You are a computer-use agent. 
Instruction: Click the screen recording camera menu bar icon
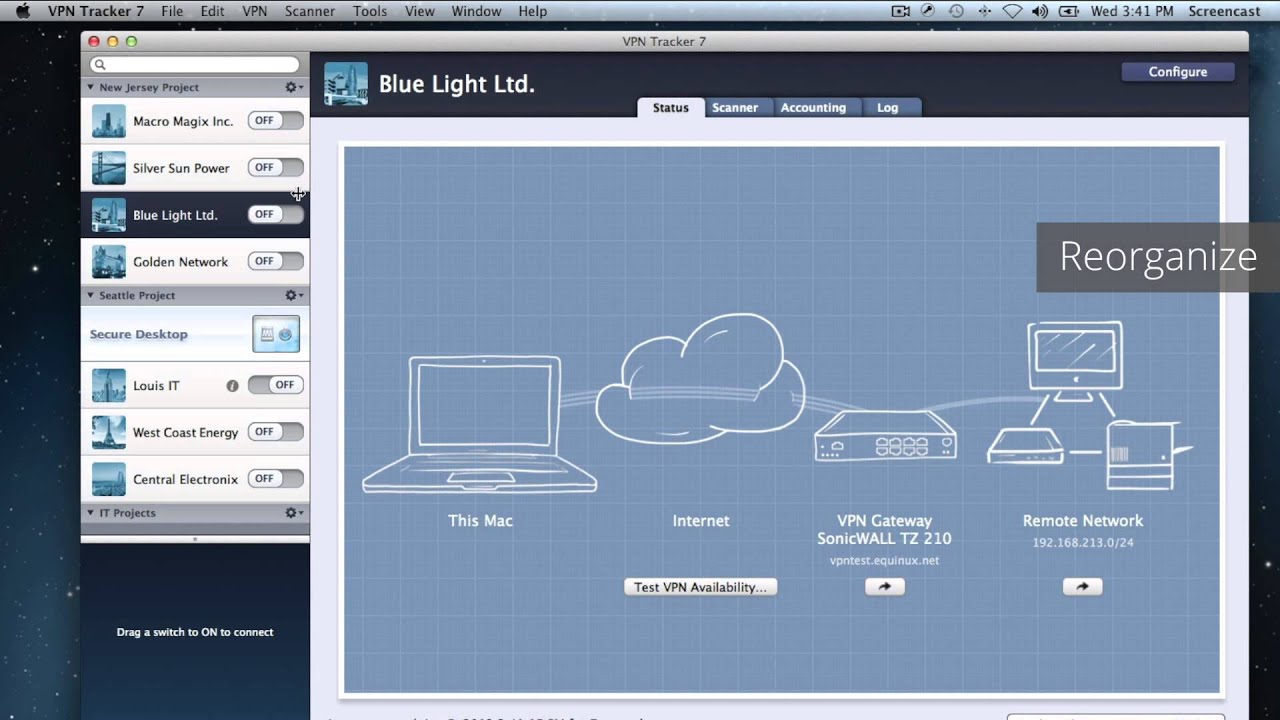click(x=901, y=11)
